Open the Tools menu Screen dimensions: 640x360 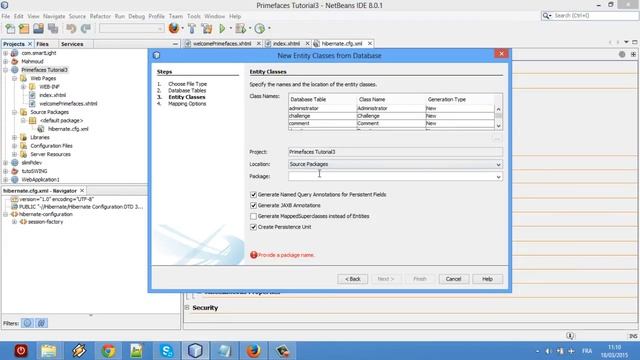click(194, 16)
